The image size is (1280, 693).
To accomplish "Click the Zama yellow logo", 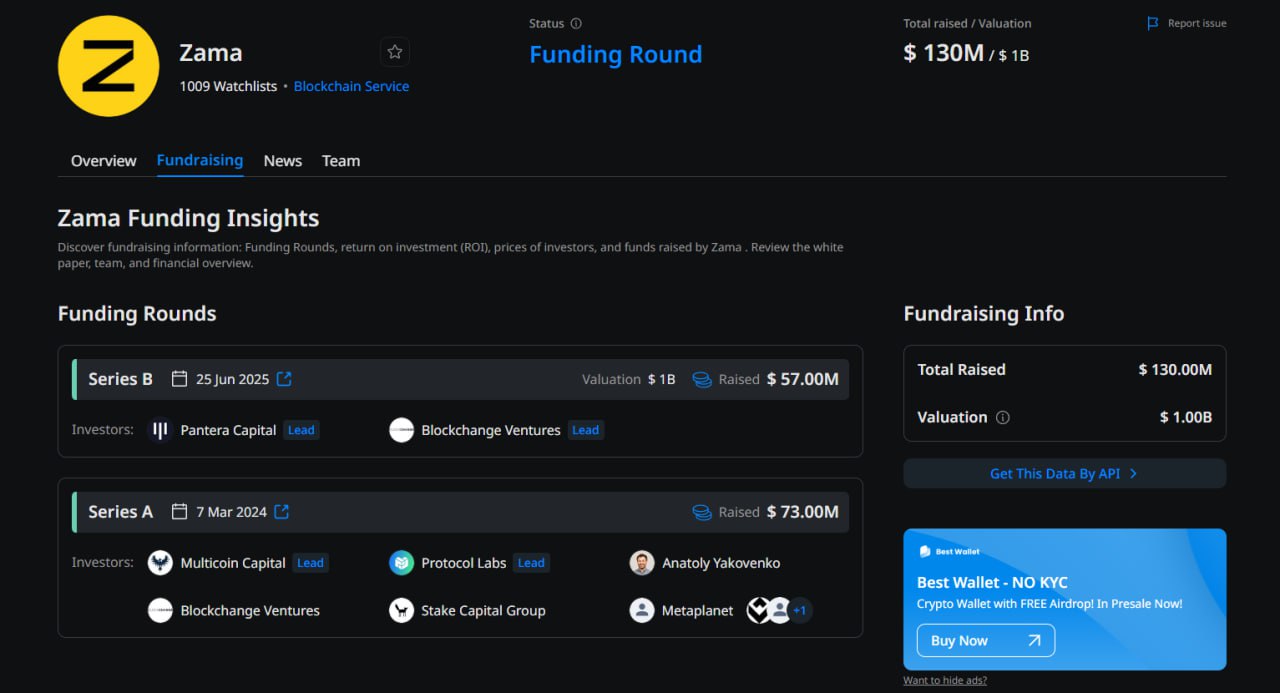I will click(x=108, y=66).
